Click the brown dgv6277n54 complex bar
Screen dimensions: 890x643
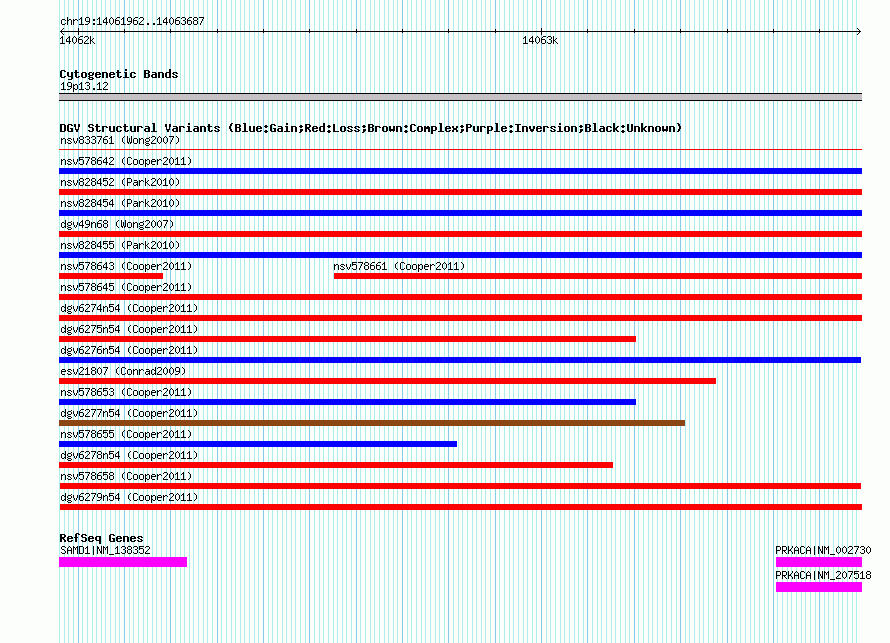(x=372, y=423)
